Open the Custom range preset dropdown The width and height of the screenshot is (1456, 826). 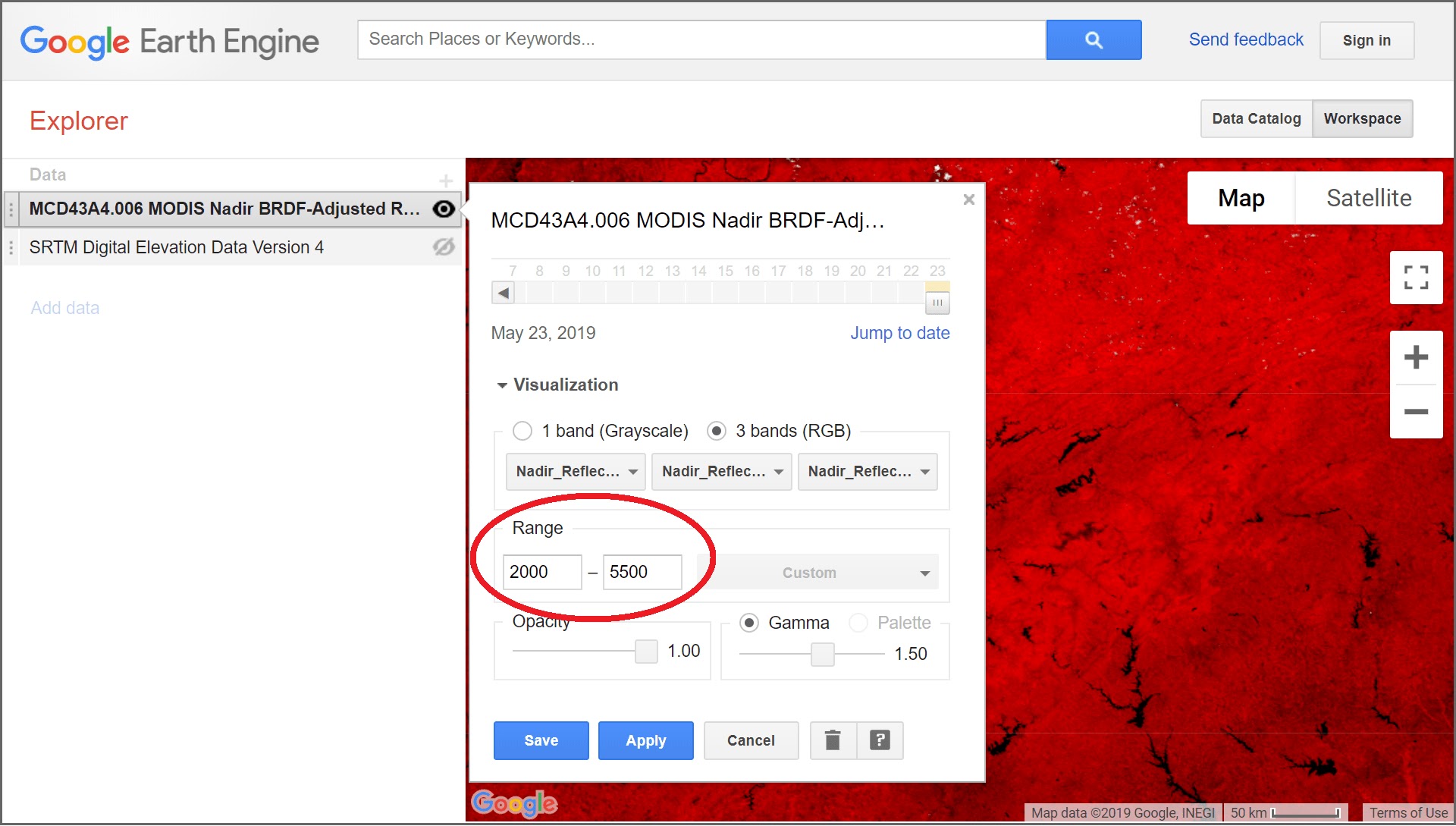tap(817, 573)
